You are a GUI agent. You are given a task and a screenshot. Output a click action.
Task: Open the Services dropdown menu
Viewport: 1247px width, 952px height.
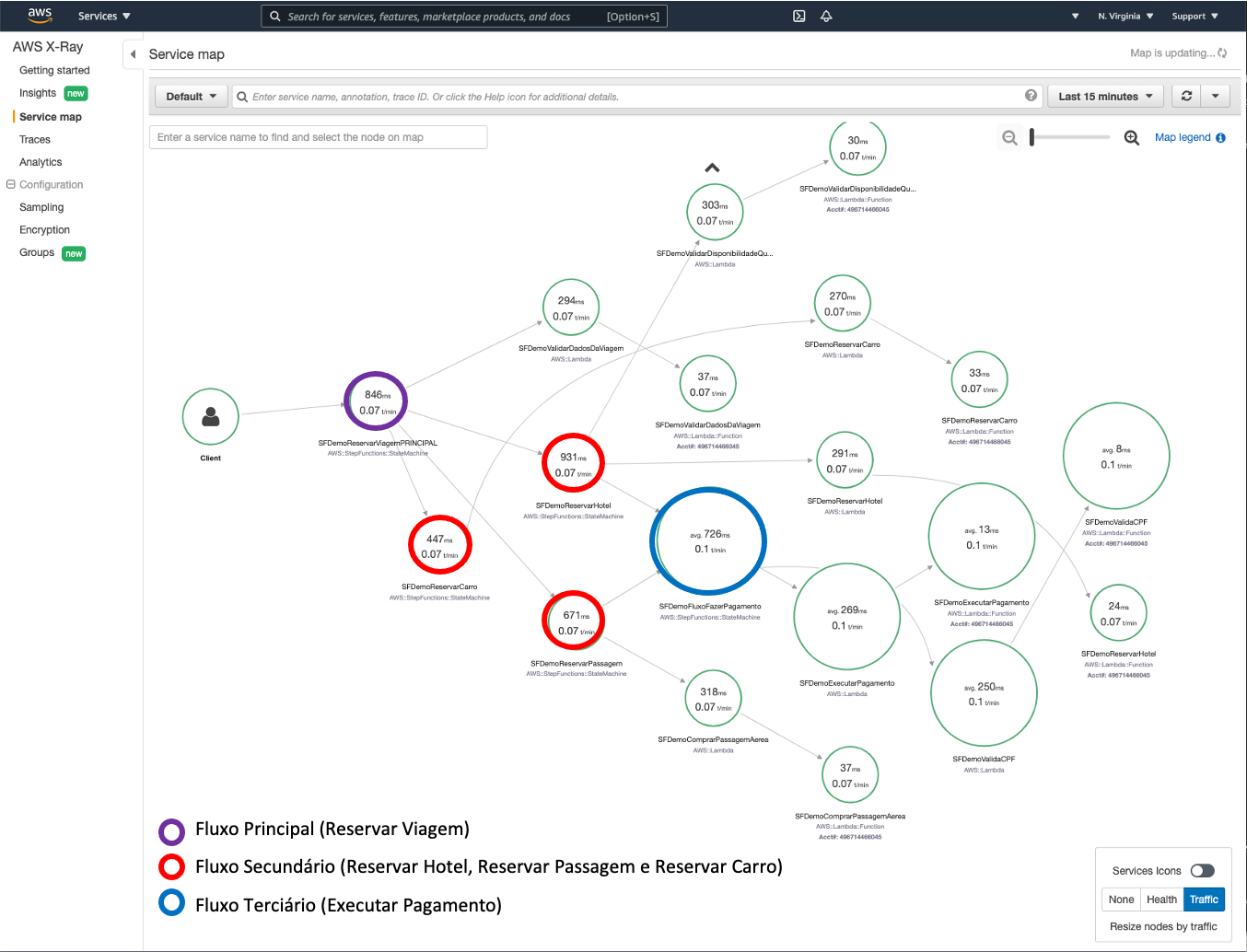(104, 16)
